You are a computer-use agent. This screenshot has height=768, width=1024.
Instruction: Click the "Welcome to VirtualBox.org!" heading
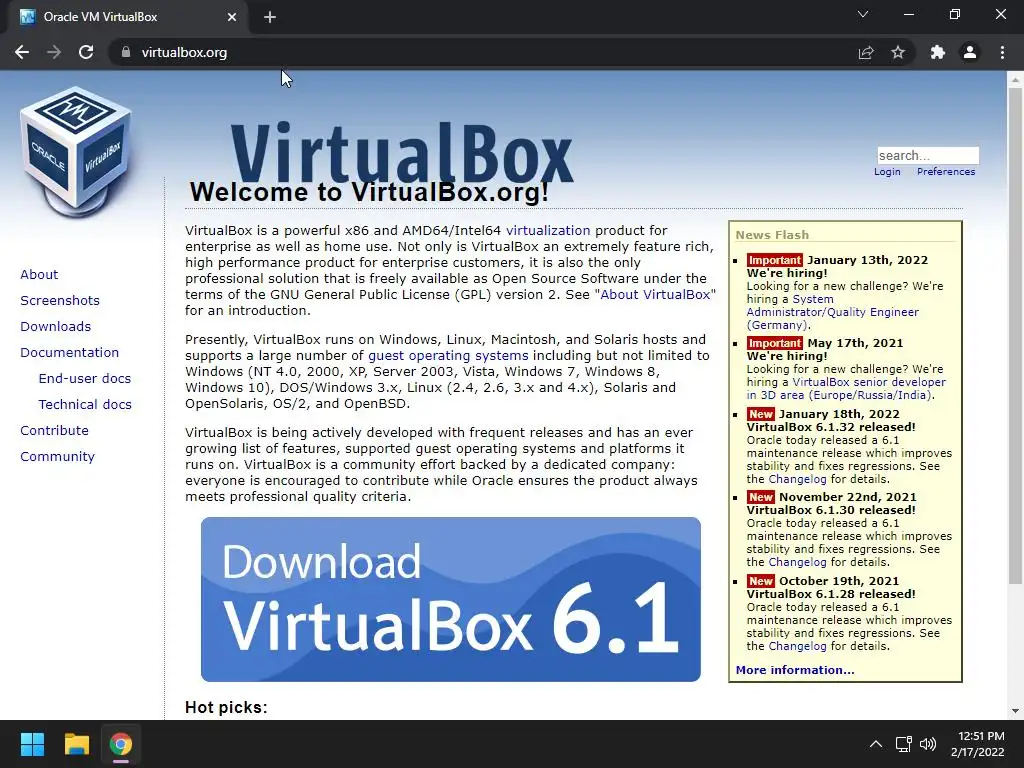pyautogui.click(x=369, y=193)
